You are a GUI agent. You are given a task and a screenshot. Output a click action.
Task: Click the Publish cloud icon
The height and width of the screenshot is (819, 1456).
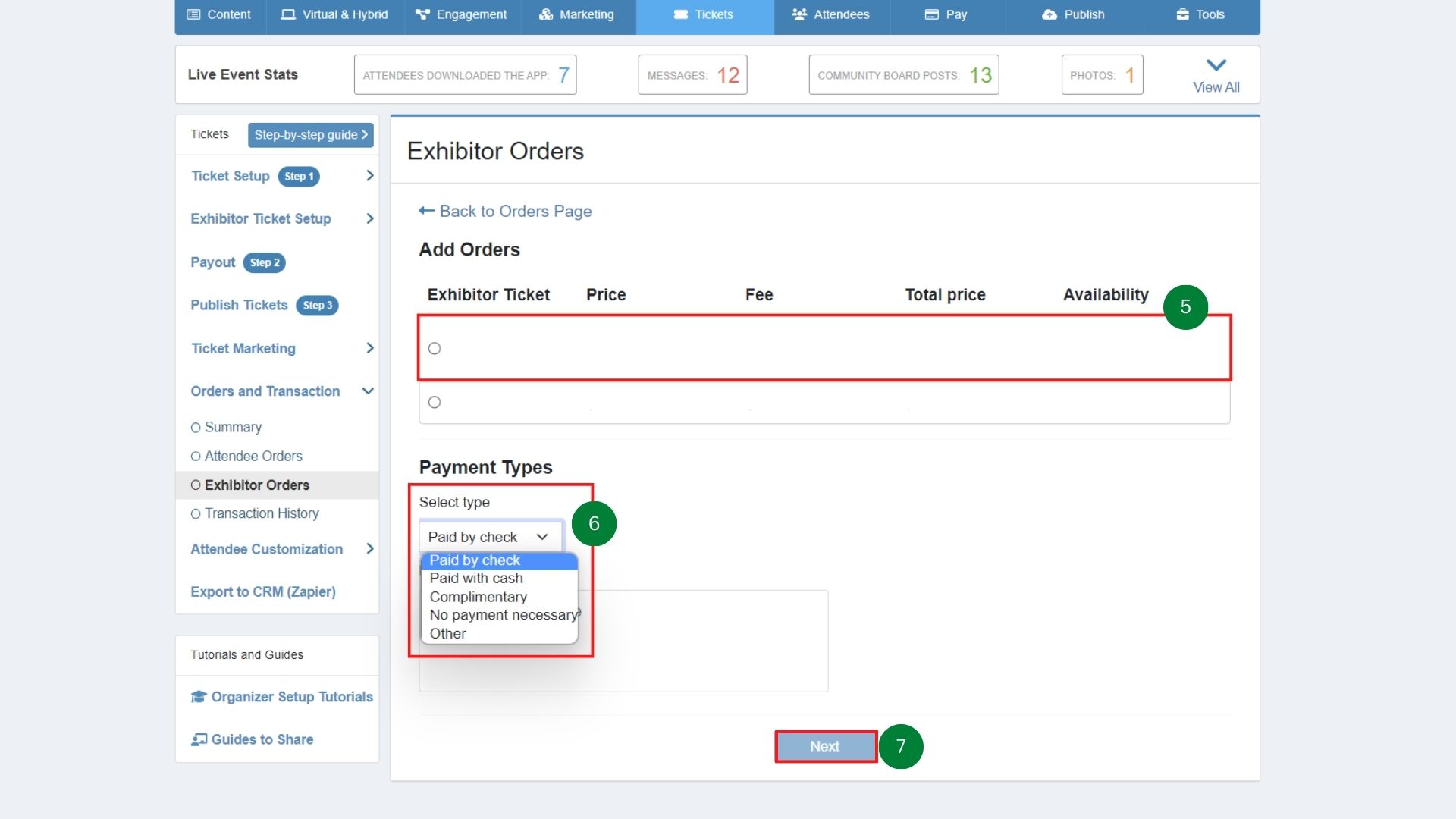(x=1050, y=14)
